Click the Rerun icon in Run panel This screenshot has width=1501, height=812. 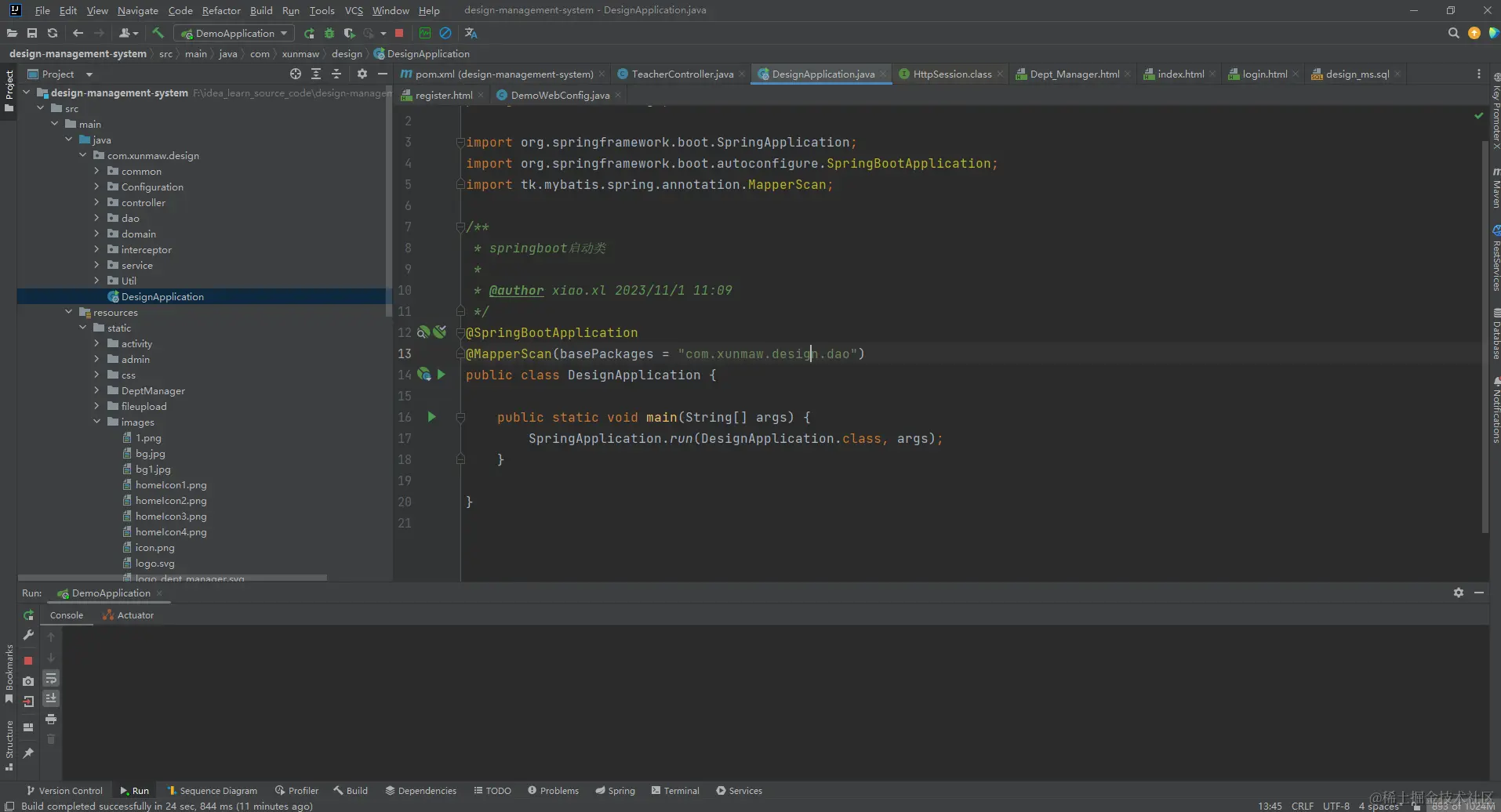pyautogui.click(x=28, y=615)
